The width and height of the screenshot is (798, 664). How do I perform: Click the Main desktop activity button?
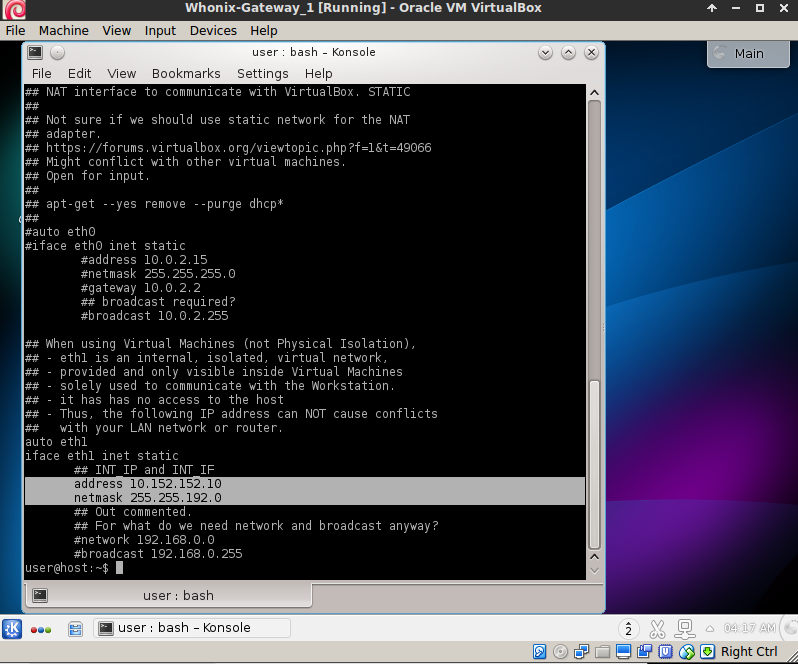pyautogui.click(x=748, y=53)
